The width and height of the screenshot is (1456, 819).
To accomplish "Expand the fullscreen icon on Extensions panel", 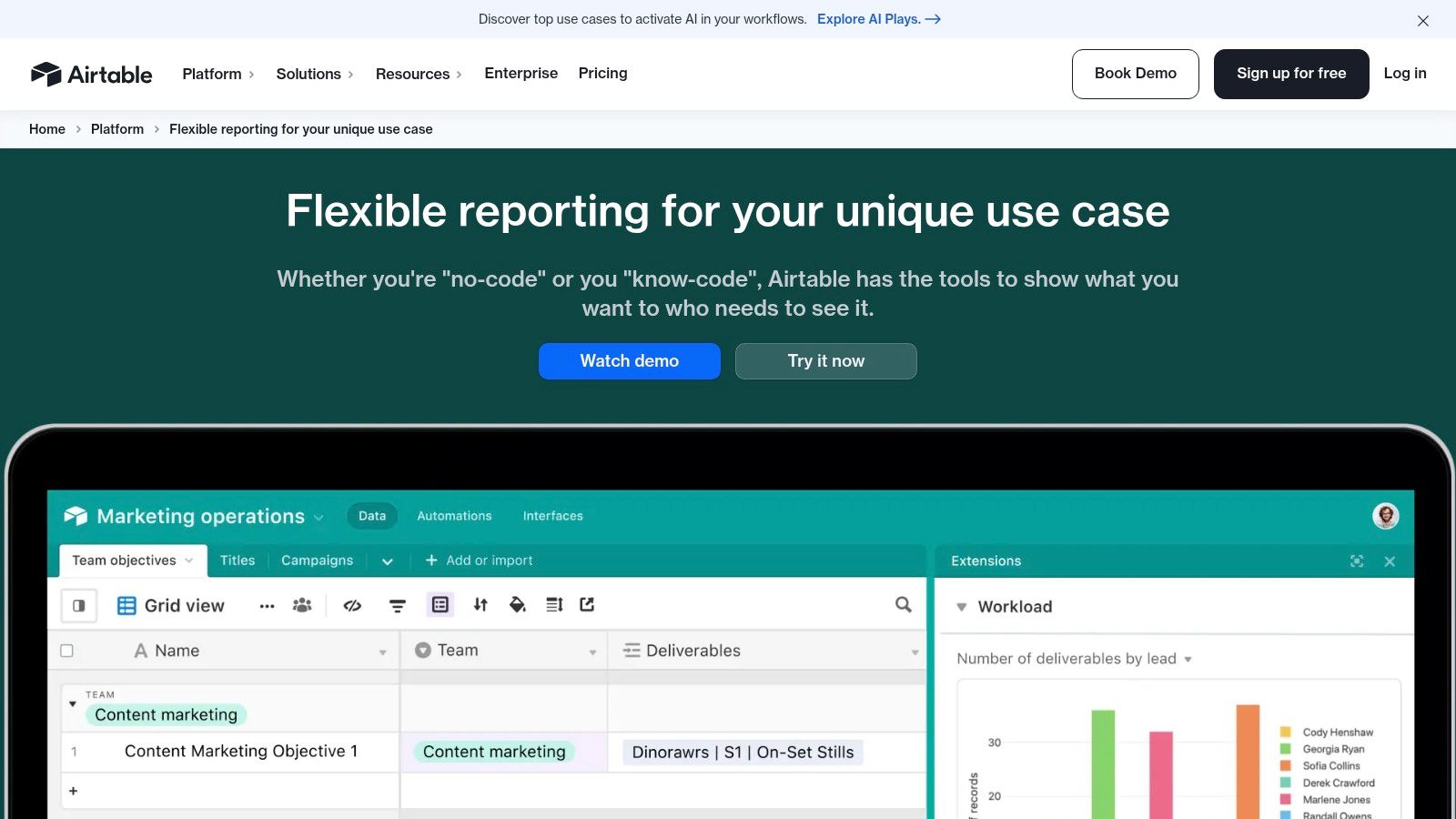I will [x=1357, y=561].
